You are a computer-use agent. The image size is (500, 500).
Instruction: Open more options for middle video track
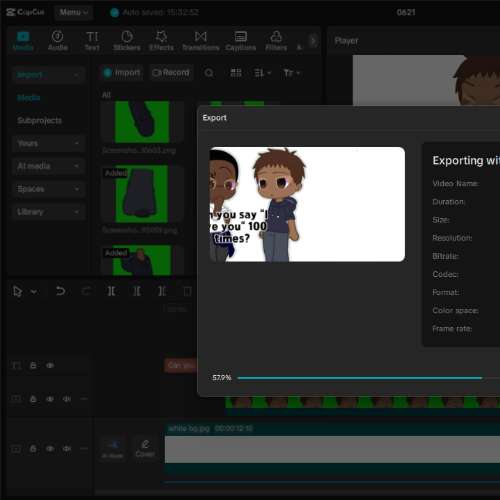pyautogui.click(x=84, y=399)
